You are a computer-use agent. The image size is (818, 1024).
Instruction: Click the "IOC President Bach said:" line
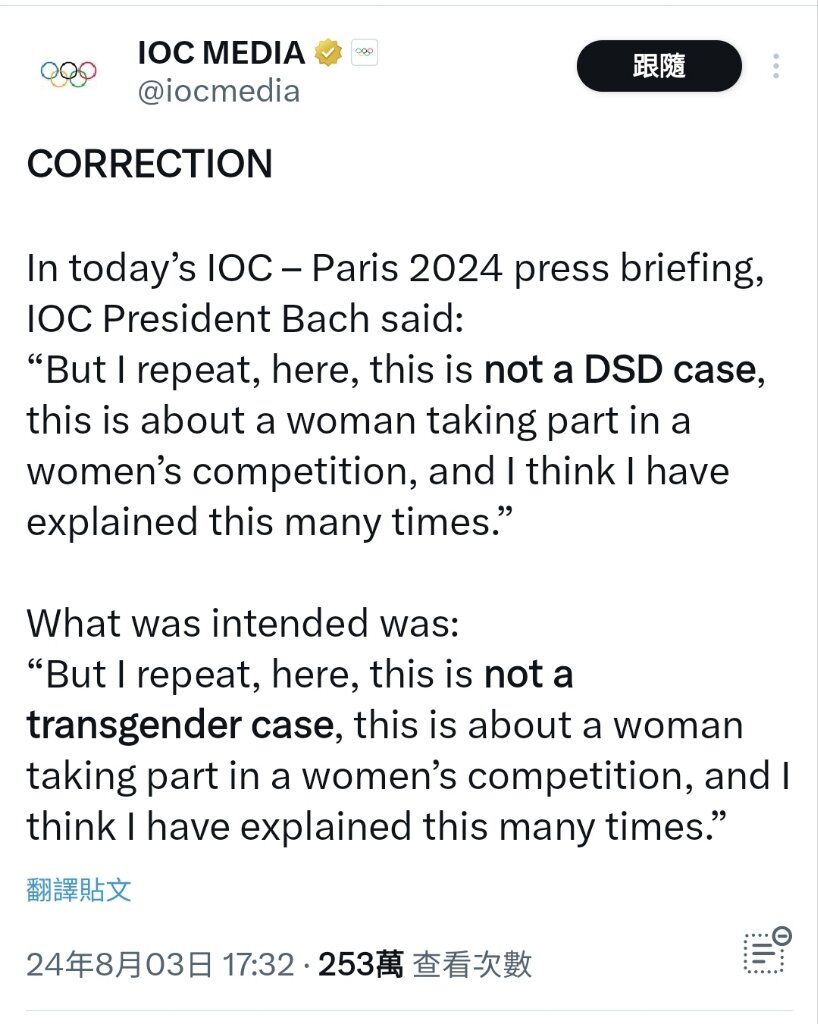point(245,319)
